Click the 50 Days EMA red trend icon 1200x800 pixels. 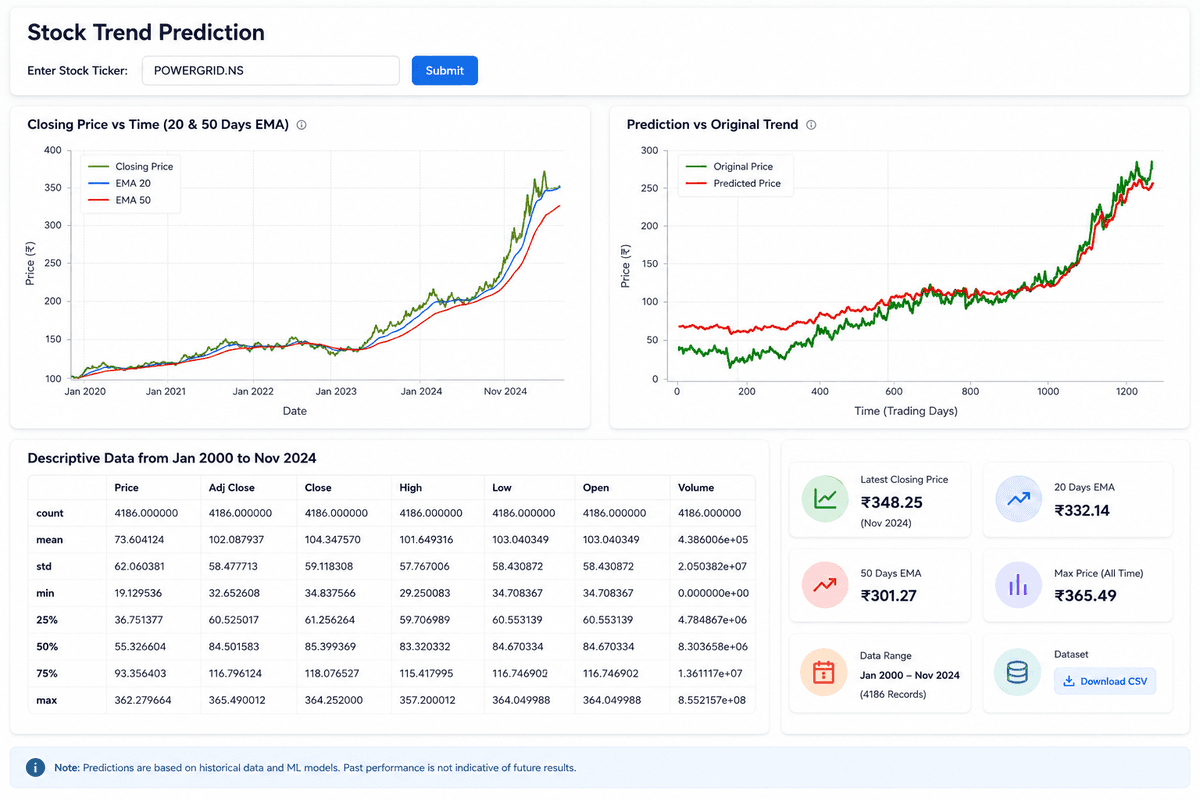tap(826, 585)
